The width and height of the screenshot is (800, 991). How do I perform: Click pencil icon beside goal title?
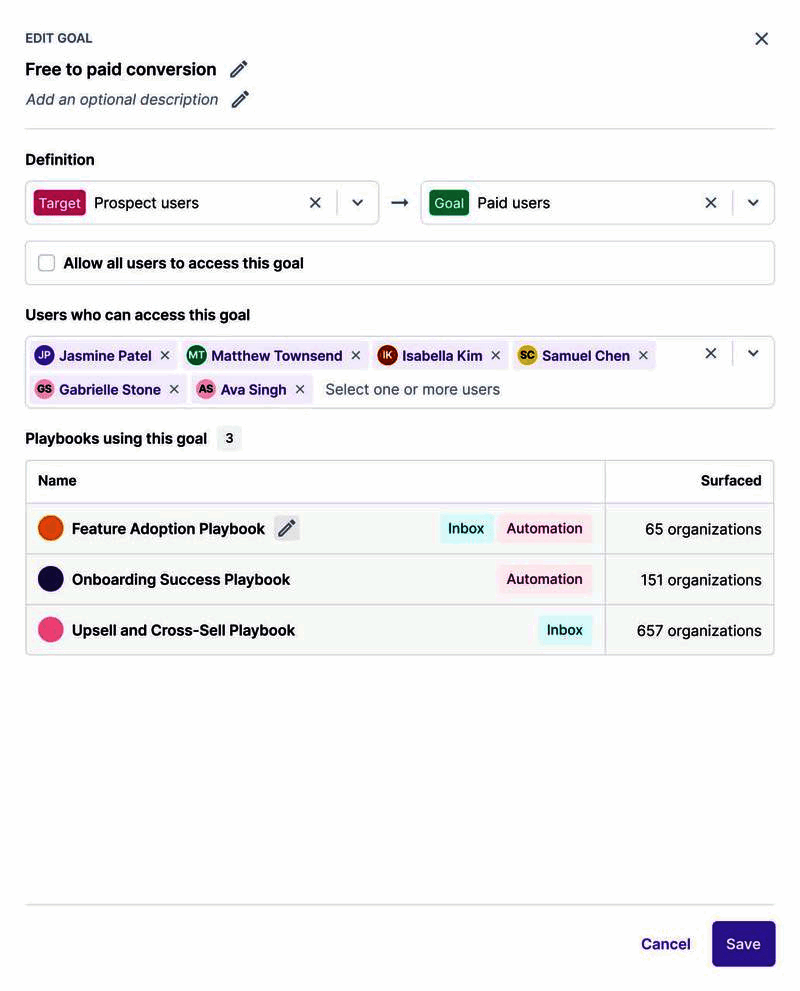coord(238,69)
